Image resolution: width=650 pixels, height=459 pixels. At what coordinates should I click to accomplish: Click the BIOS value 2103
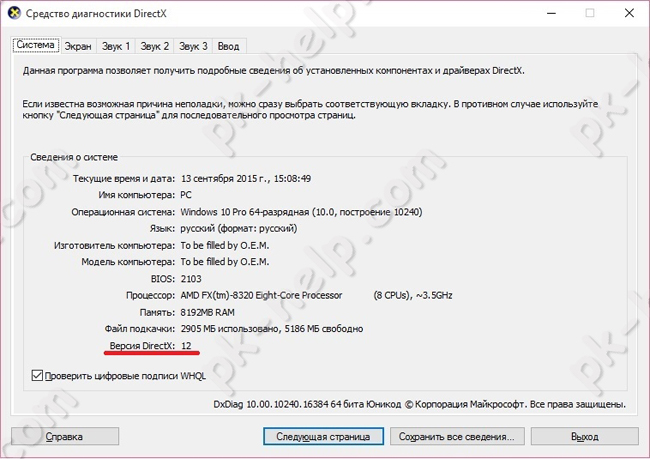(x=191, y=279)
